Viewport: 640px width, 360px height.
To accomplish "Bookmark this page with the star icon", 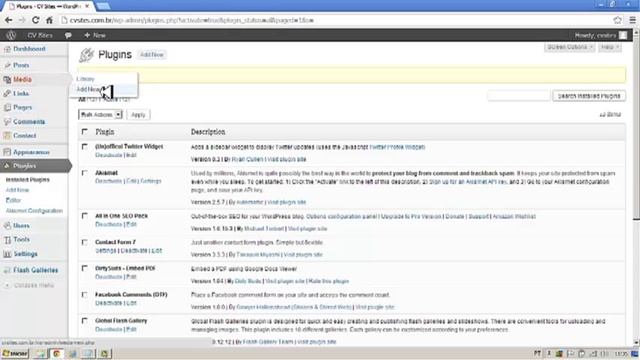I will coord(618,20).
